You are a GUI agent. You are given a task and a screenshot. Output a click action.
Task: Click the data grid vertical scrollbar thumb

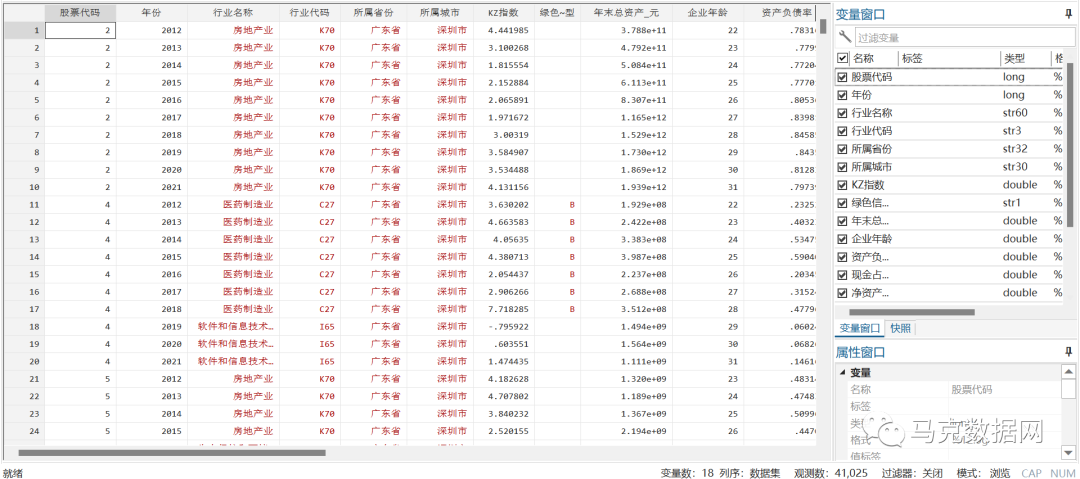pos(823,26)
